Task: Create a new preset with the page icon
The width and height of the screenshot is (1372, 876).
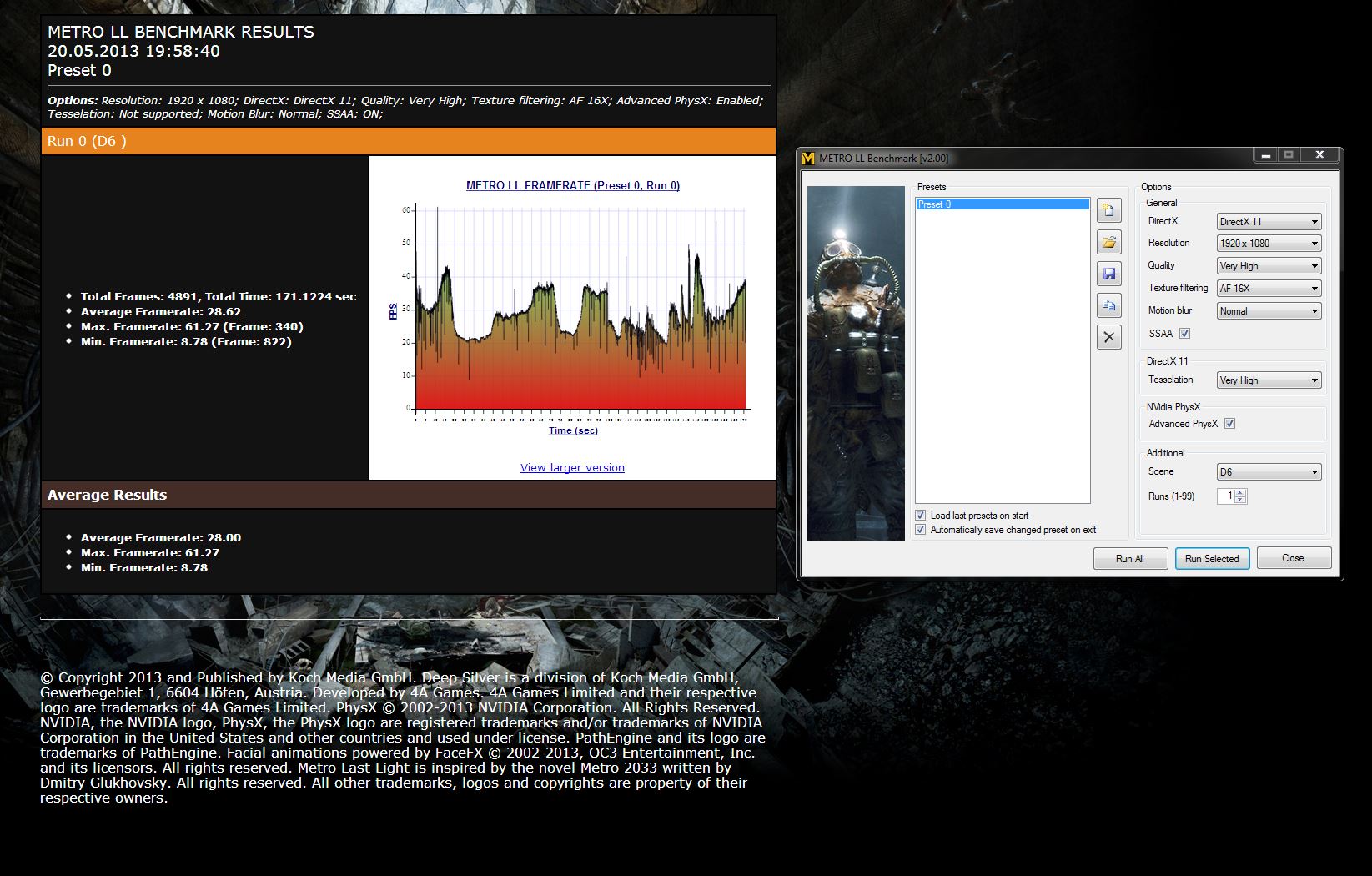Action: (1108, 210)
